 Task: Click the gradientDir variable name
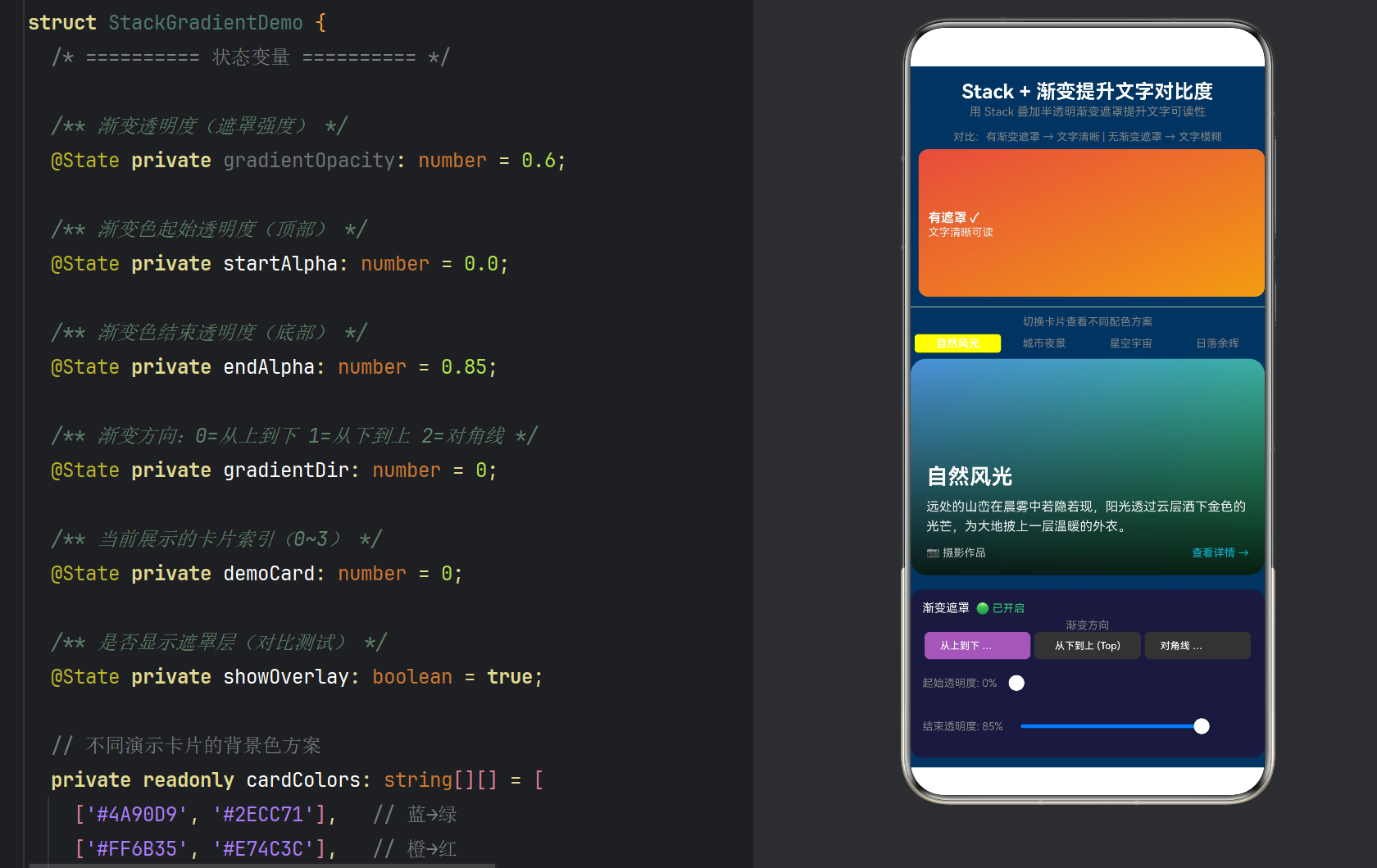[286, 470]
